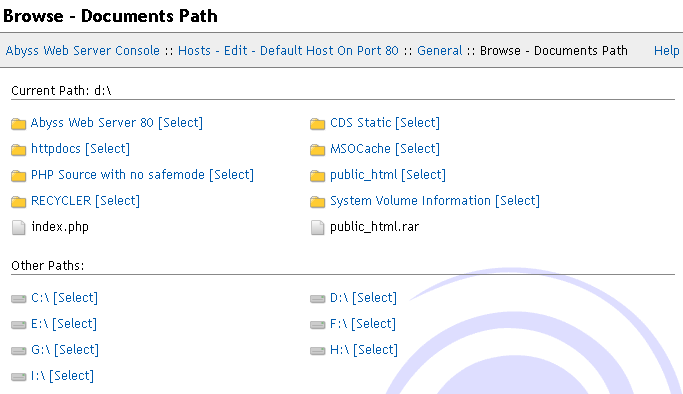Choose [Select] next to httpdocs

pos(108,149)
